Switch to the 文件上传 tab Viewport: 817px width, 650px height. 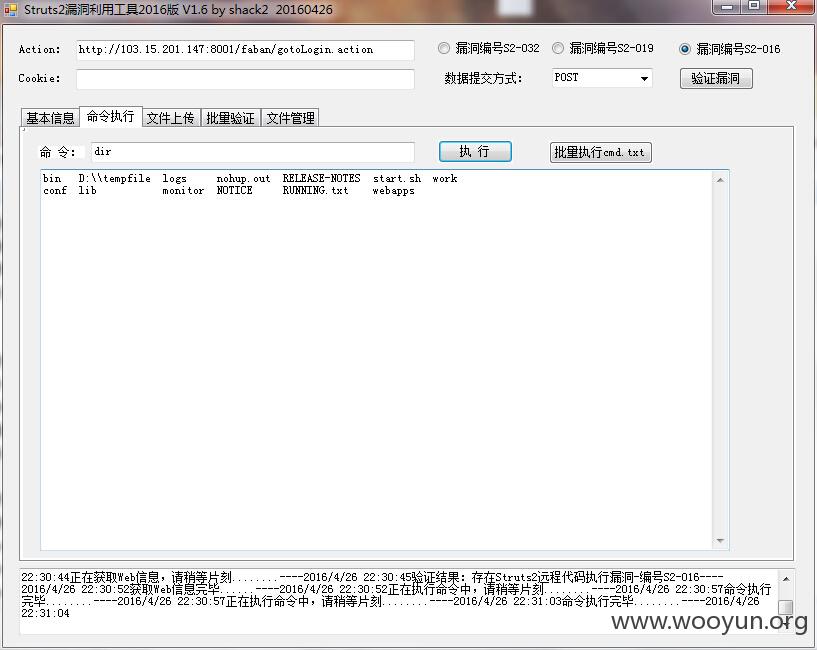click(170, 118)
